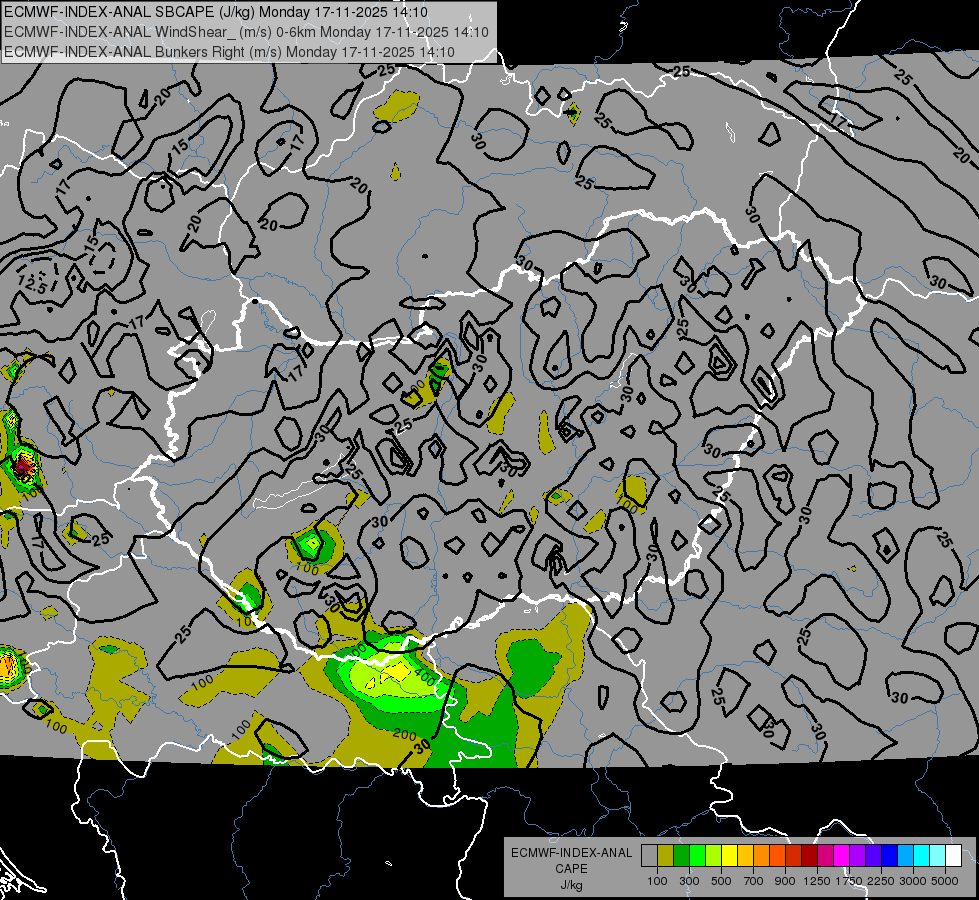Click legend value 100
Viewport: 979px width, 900px height.
657,881
